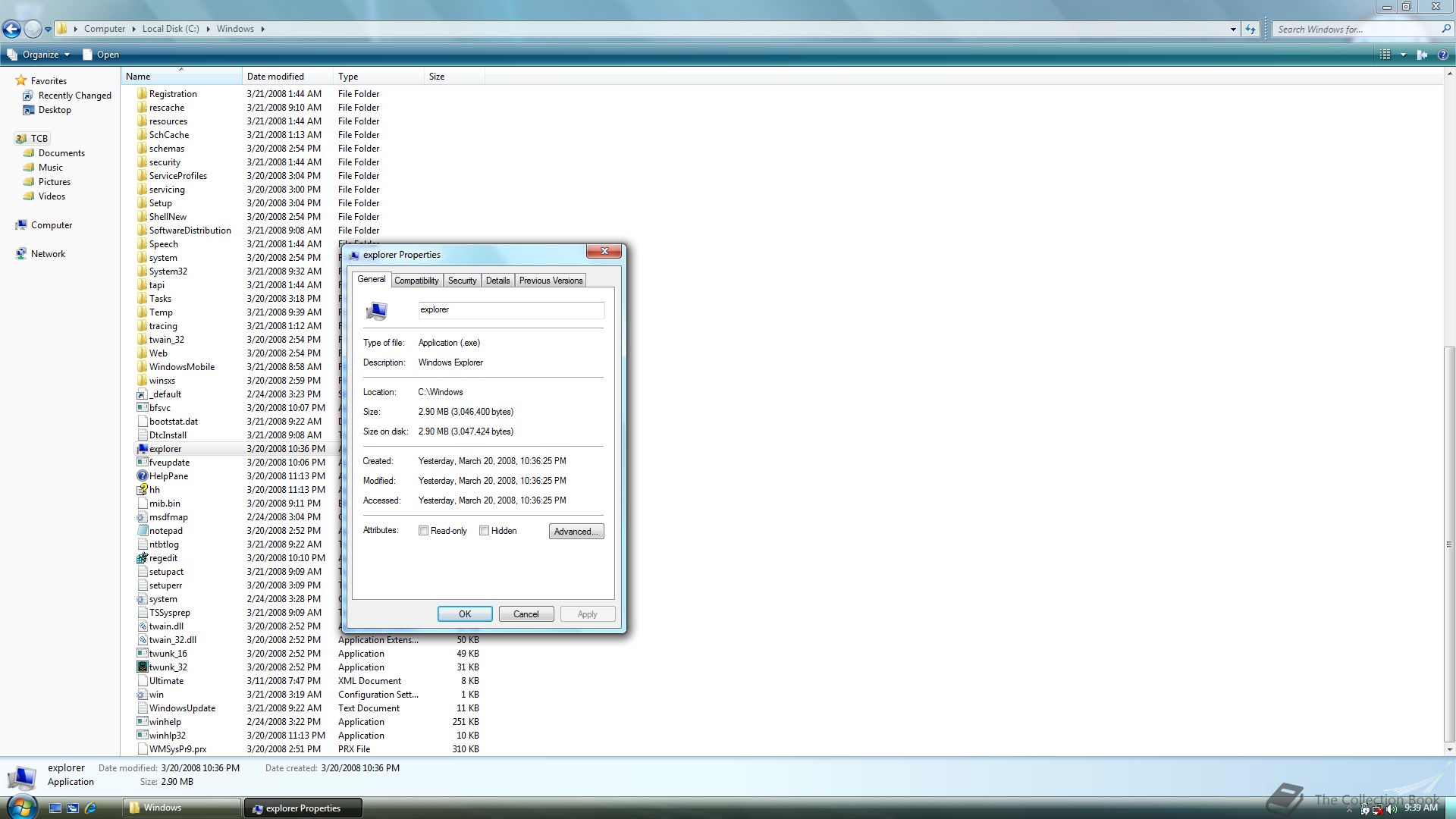Click Switch between windows quick launch icon
Image resolution: width=1456 pixels, height=819 pixels.
[73, 808]
